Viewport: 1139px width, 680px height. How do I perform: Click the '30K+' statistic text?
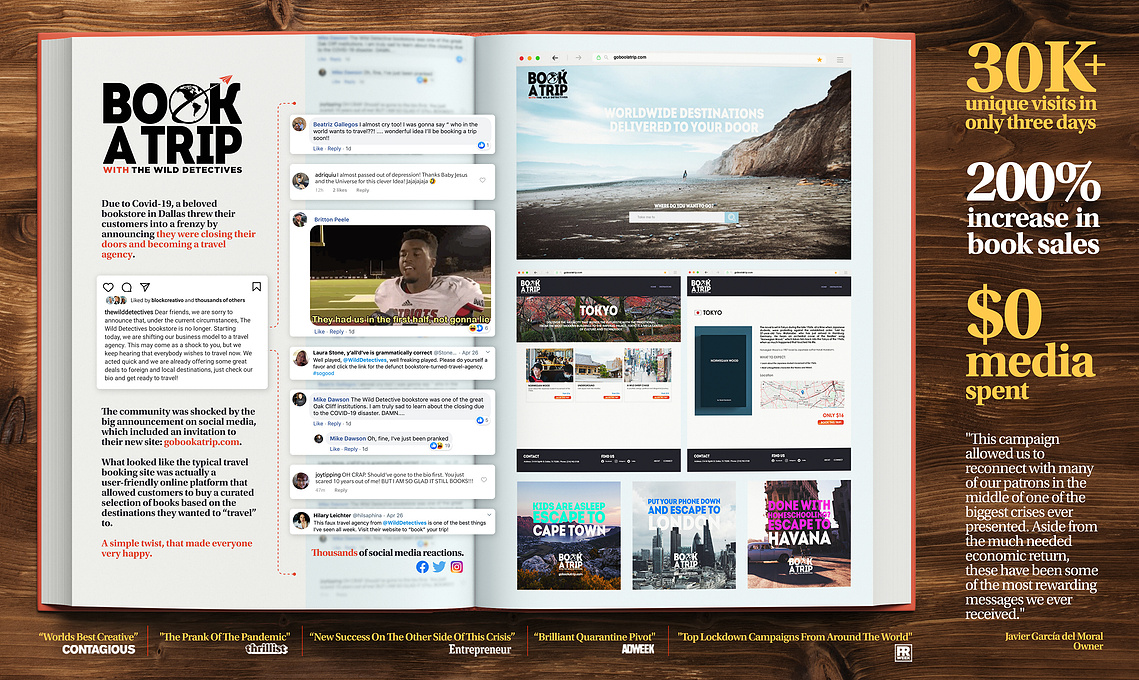[1035, 67]
